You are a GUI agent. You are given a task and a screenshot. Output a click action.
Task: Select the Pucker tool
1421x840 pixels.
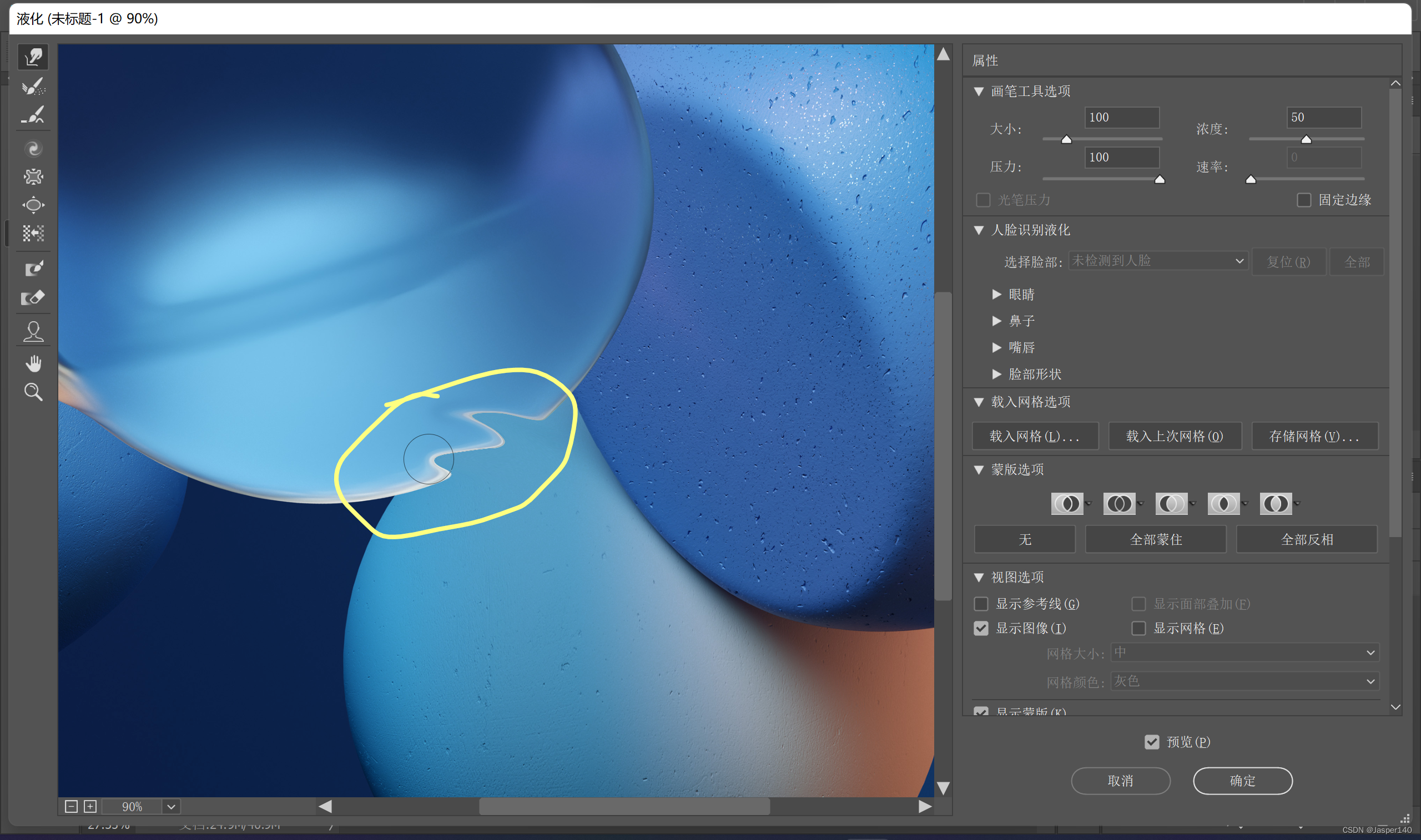tap(33, 177)
